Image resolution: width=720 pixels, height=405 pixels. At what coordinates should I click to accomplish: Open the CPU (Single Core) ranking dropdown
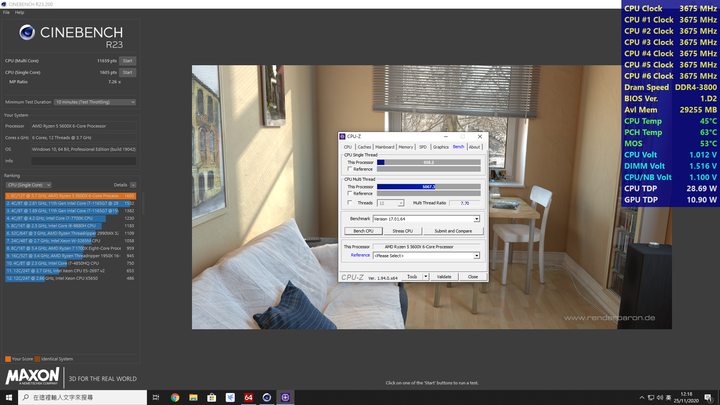(x=28, y=185)
